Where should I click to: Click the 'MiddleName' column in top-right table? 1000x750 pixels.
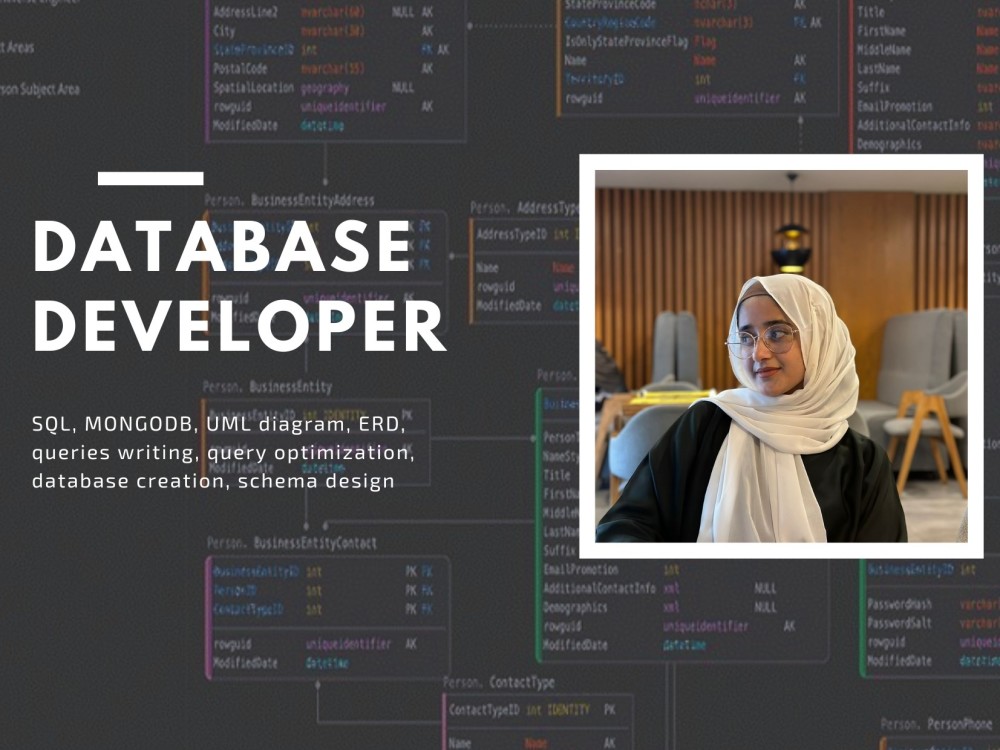click(x=928, y=49)
